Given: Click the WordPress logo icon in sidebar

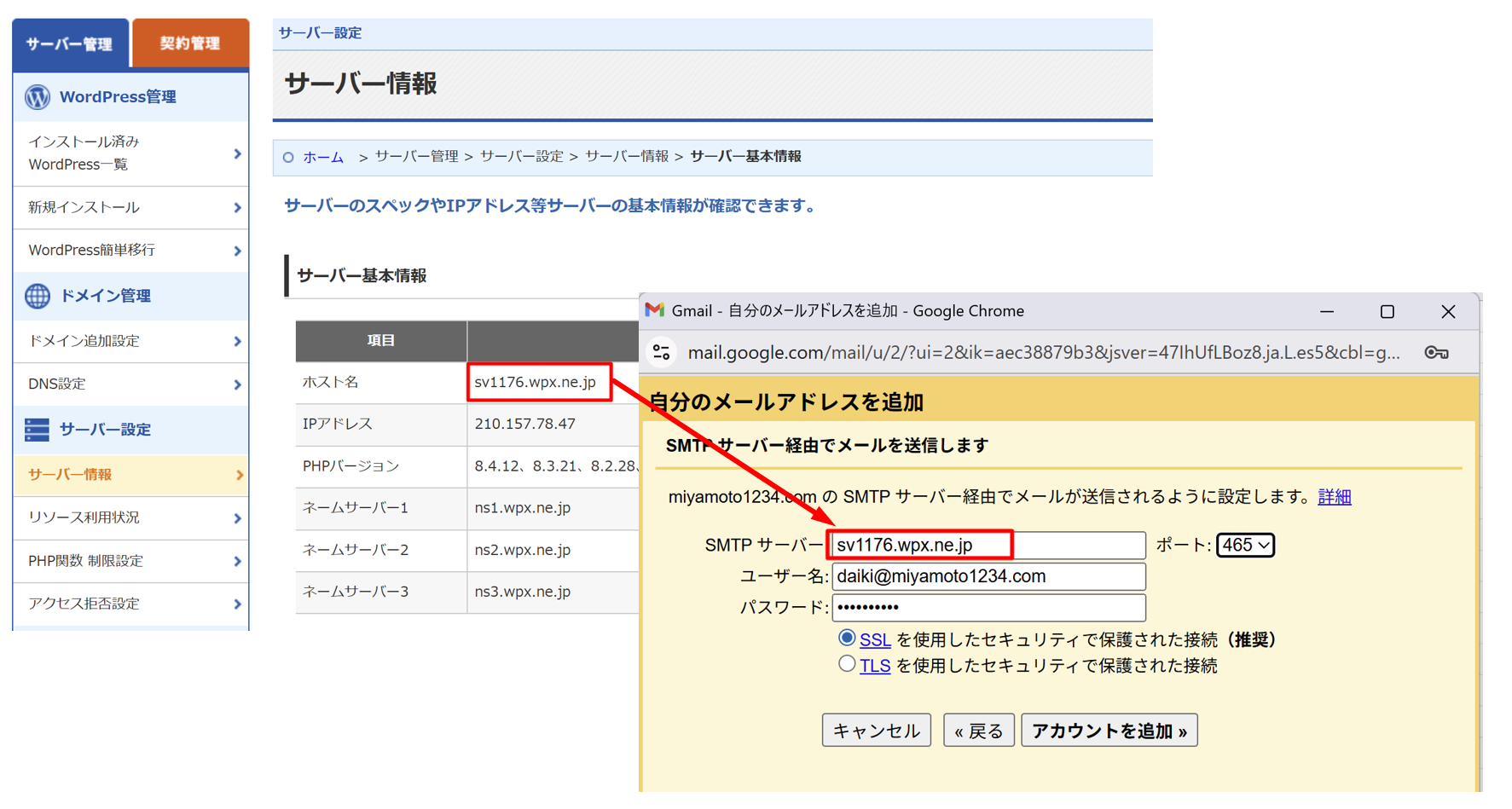Looking at the screenshot, I should (38, 97).
